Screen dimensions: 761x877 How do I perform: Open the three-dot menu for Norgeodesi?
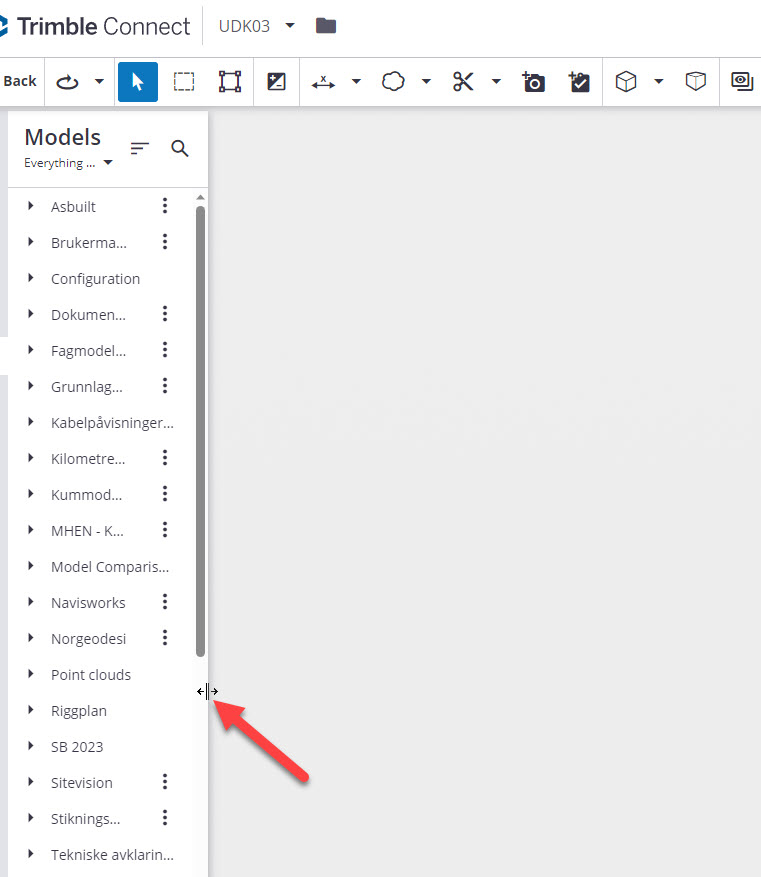pos(164,638)
